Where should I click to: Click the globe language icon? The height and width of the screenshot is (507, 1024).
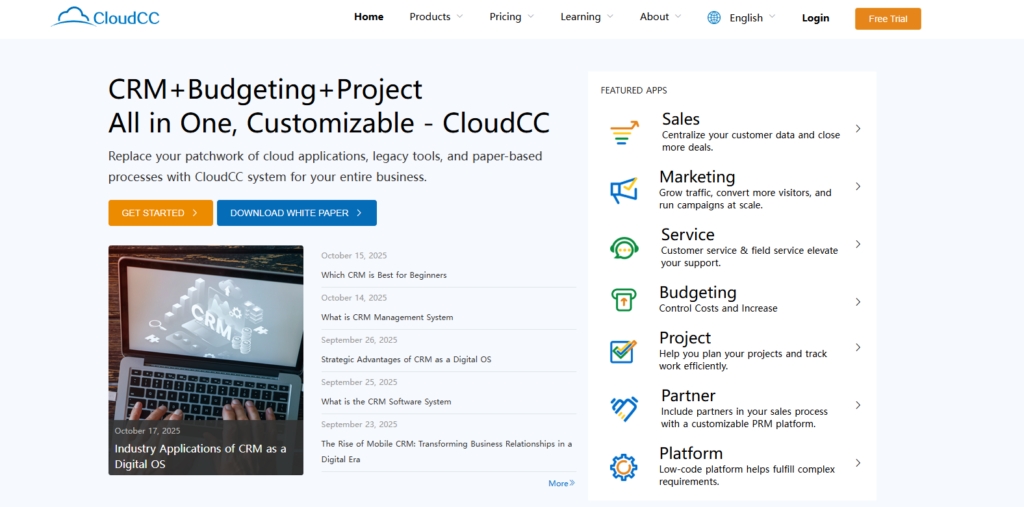click(x=714, y=18)
